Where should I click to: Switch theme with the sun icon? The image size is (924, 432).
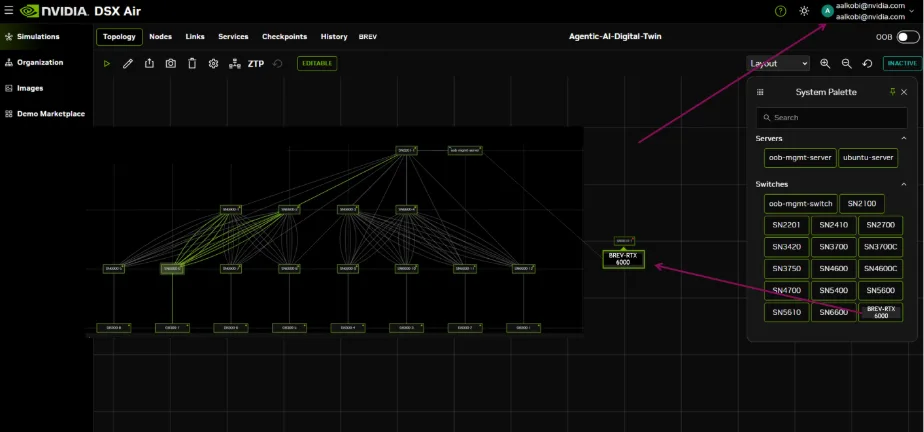coord(804,11)
